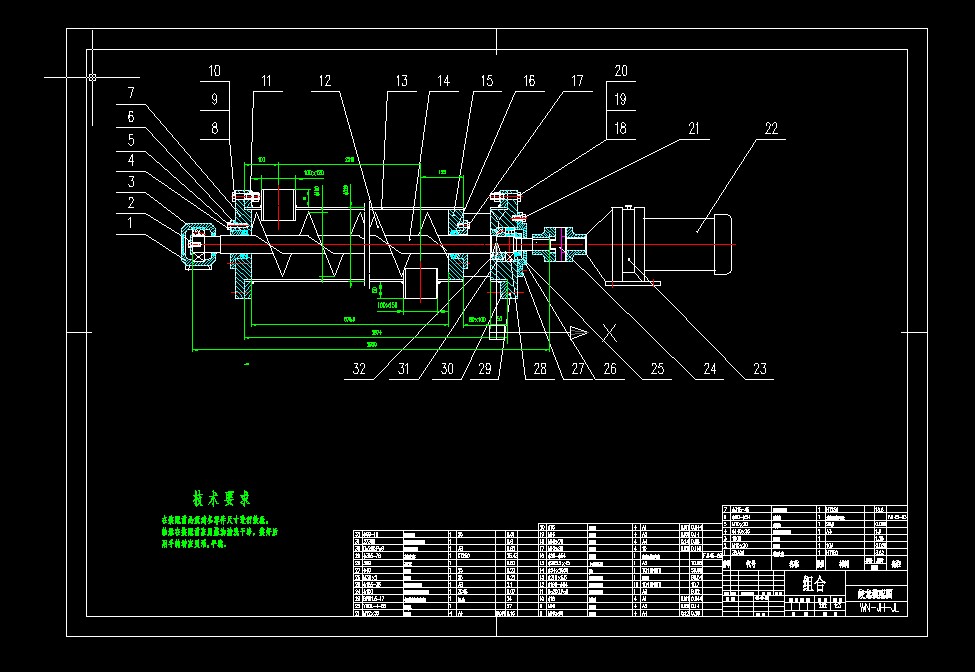Select stacked callout label 18
Viewport: 975px width, 672px height.
621,129
